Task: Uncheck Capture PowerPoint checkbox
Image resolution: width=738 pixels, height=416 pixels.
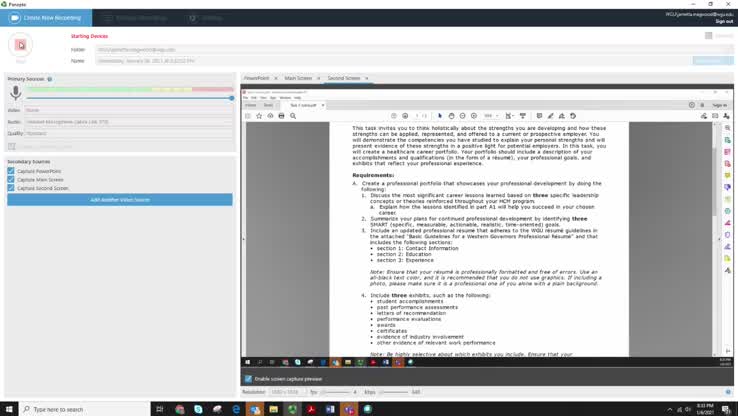Action: [11, 171]
